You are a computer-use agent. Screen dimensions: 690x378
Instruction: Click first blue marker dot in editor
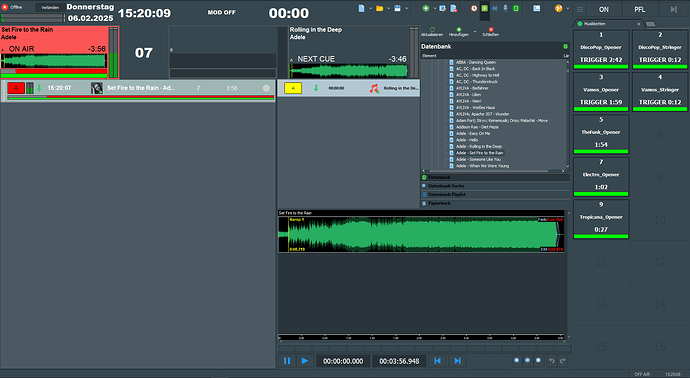pyautogui.click(x=517, y=360)
